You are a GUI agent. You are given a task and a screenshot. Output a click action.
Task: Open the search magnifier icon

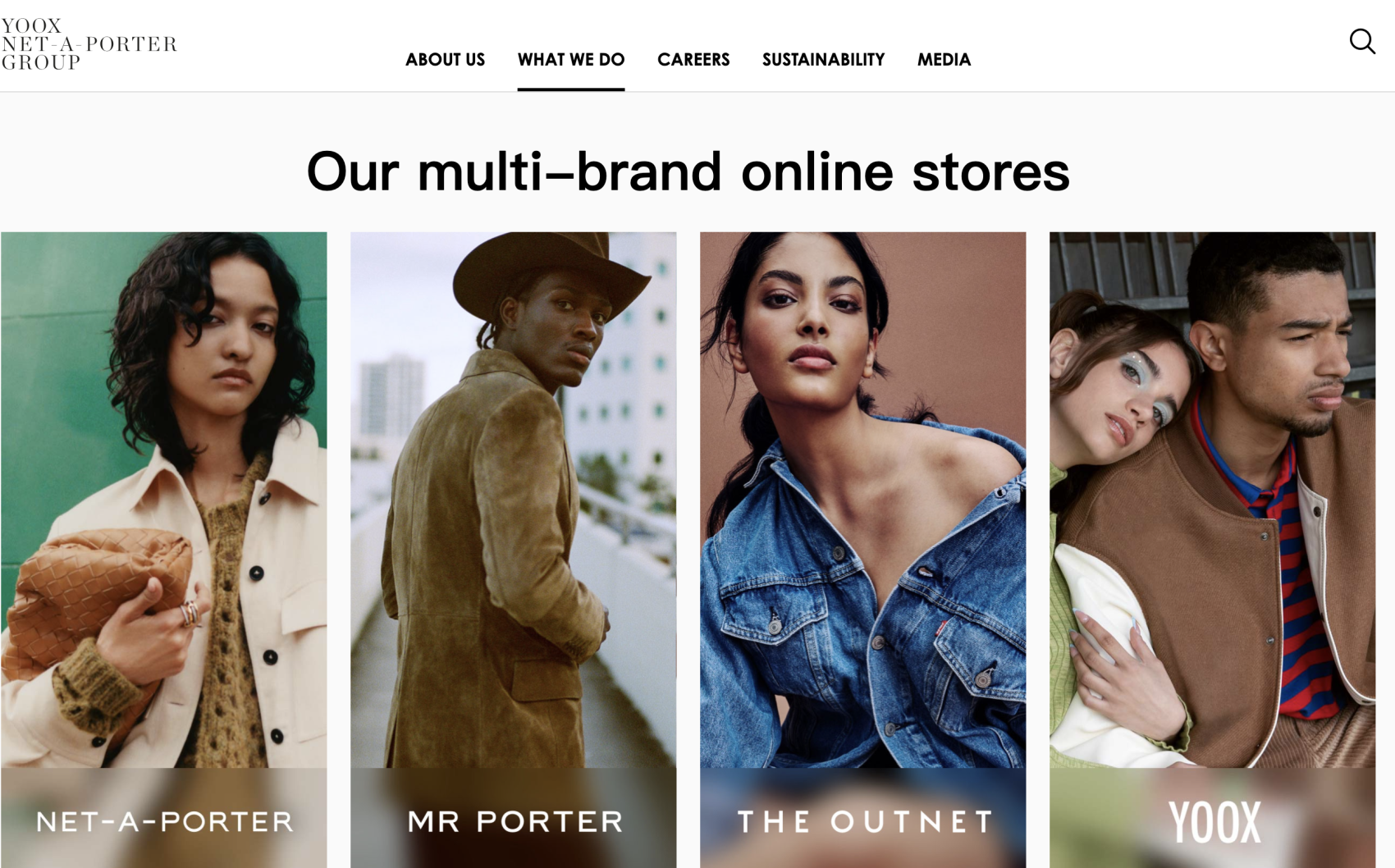[x=1362, y=41]
